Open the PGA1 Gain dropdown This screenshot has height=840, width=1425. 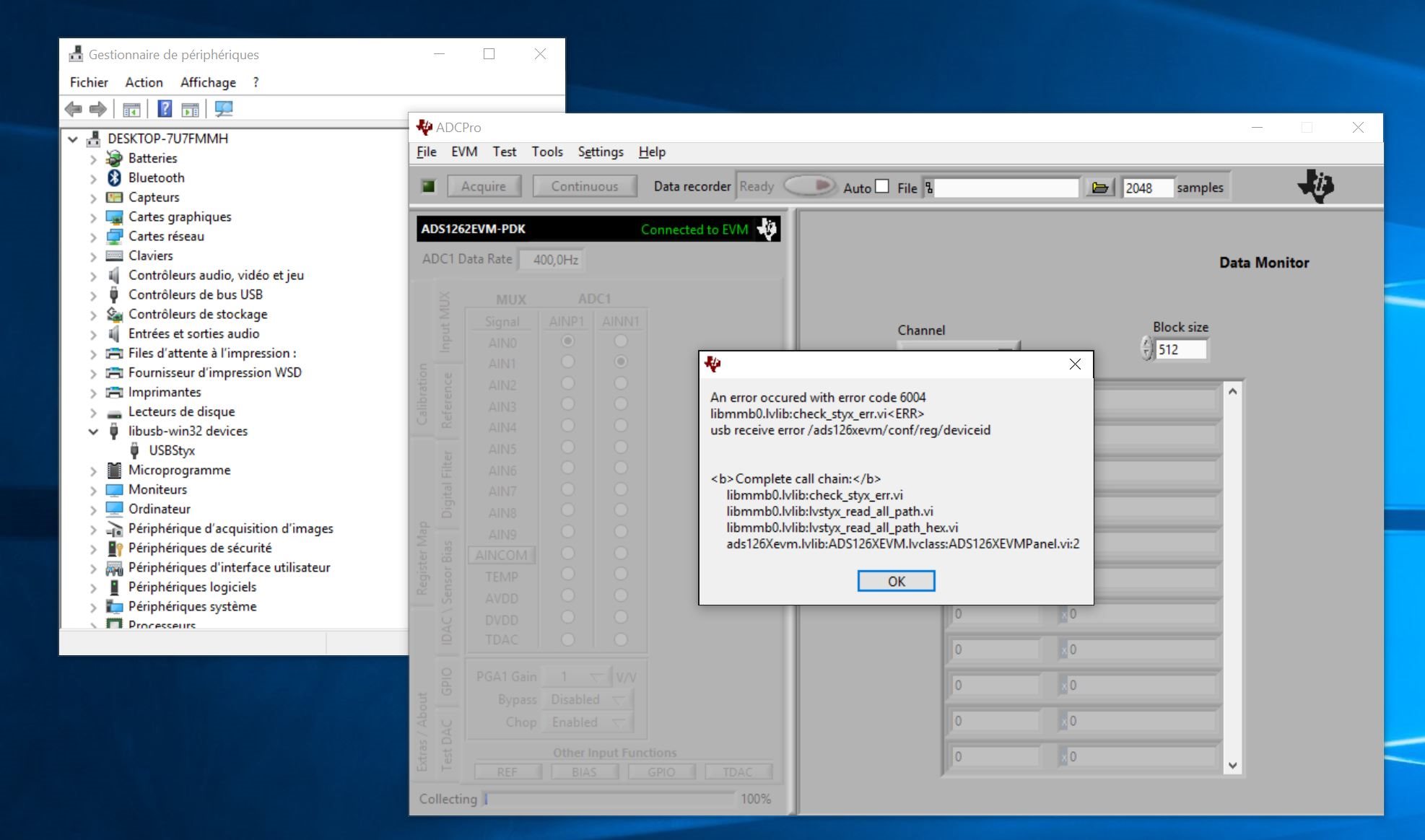576,677
